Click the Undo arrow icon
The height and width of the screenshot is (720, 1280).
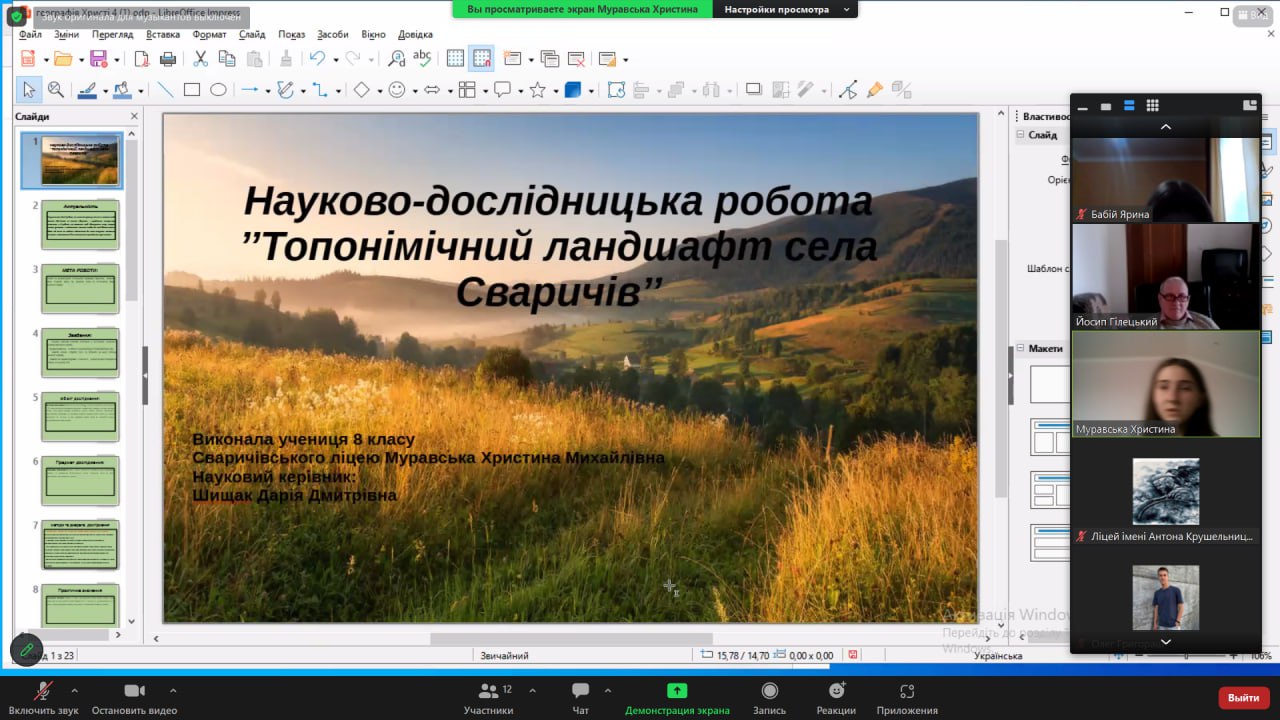317,59
